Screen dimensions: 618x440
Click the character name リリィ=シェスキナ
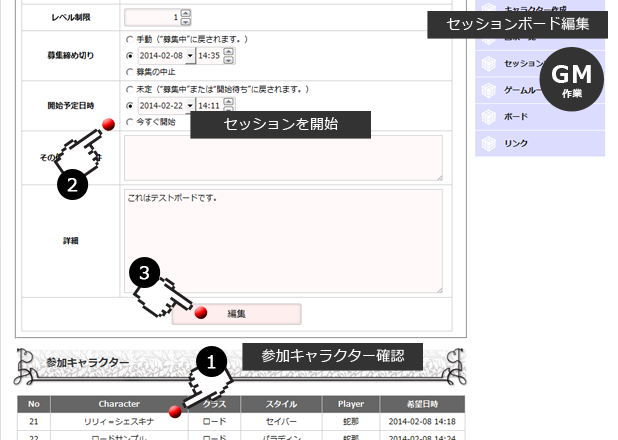pos(119,421)
